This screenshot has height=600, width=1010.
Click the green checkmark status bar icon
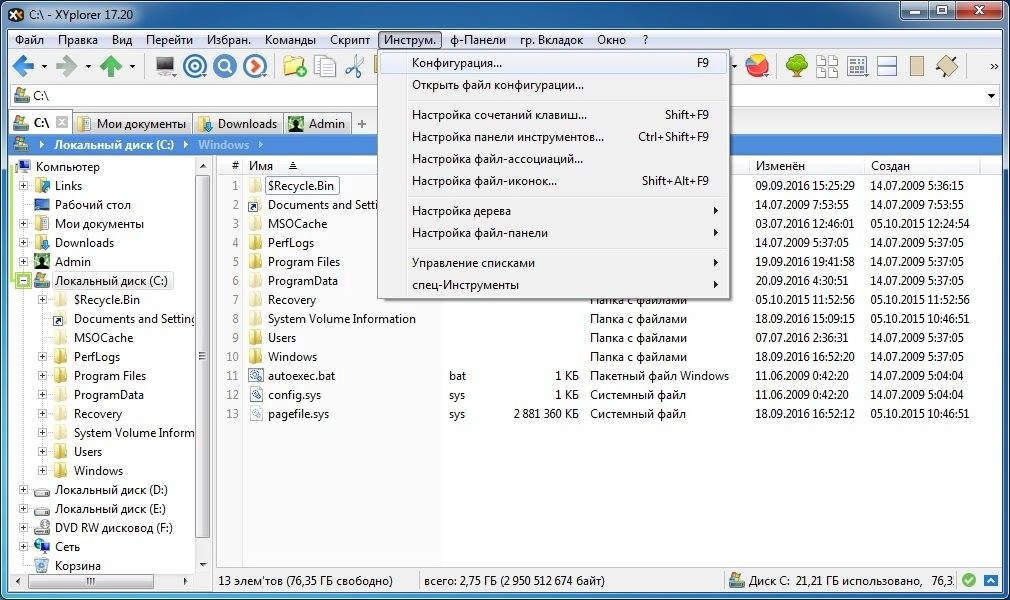point(969,580)
